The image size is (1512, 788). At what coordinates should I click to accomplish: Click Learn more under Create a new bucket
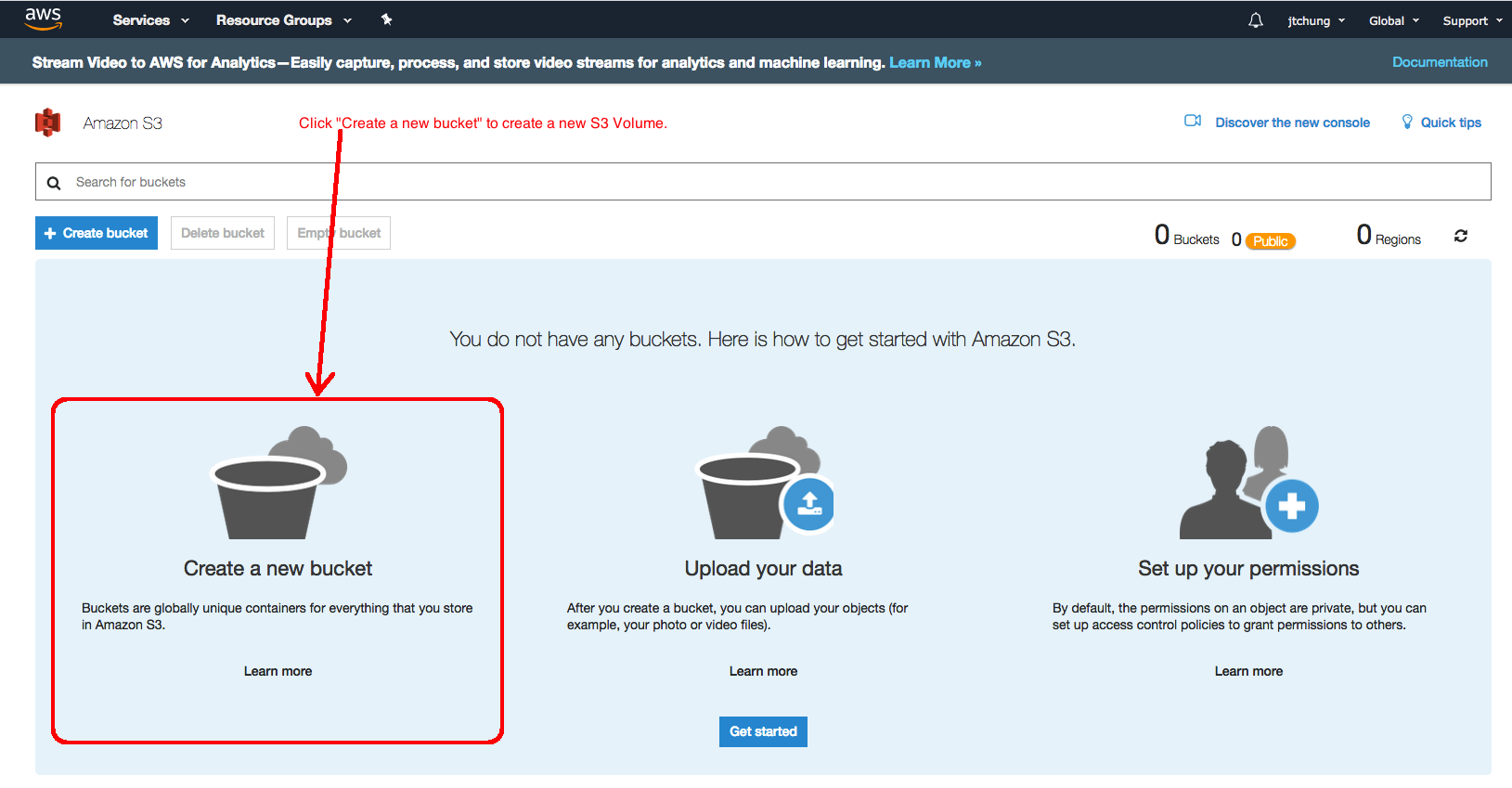click(278, 671)
